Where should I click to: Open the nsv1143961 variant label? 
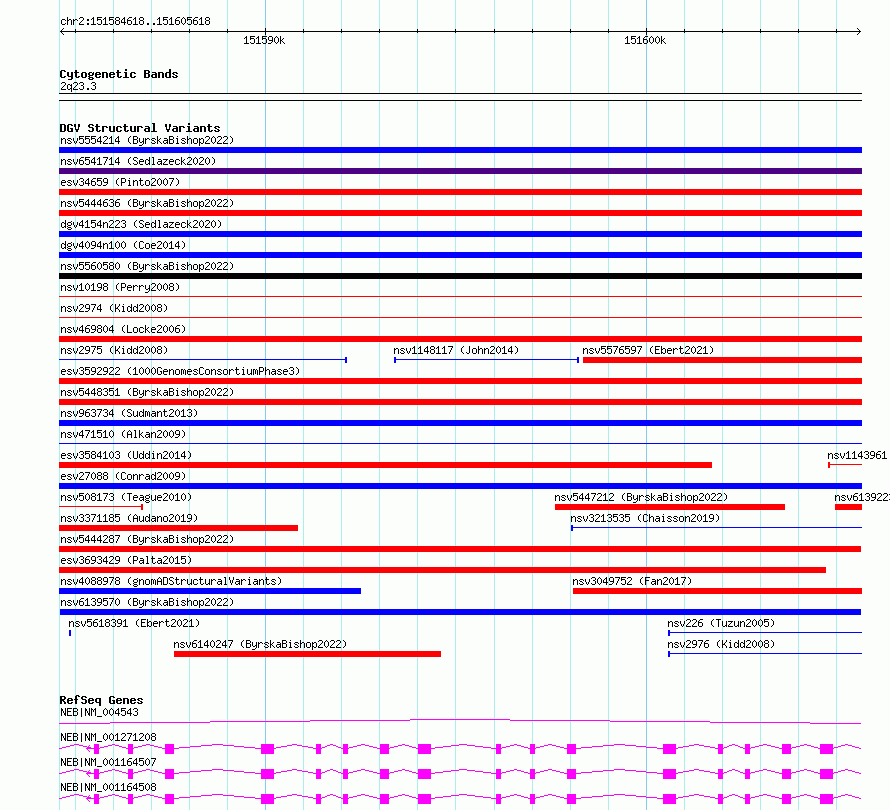tap(857, 455)
